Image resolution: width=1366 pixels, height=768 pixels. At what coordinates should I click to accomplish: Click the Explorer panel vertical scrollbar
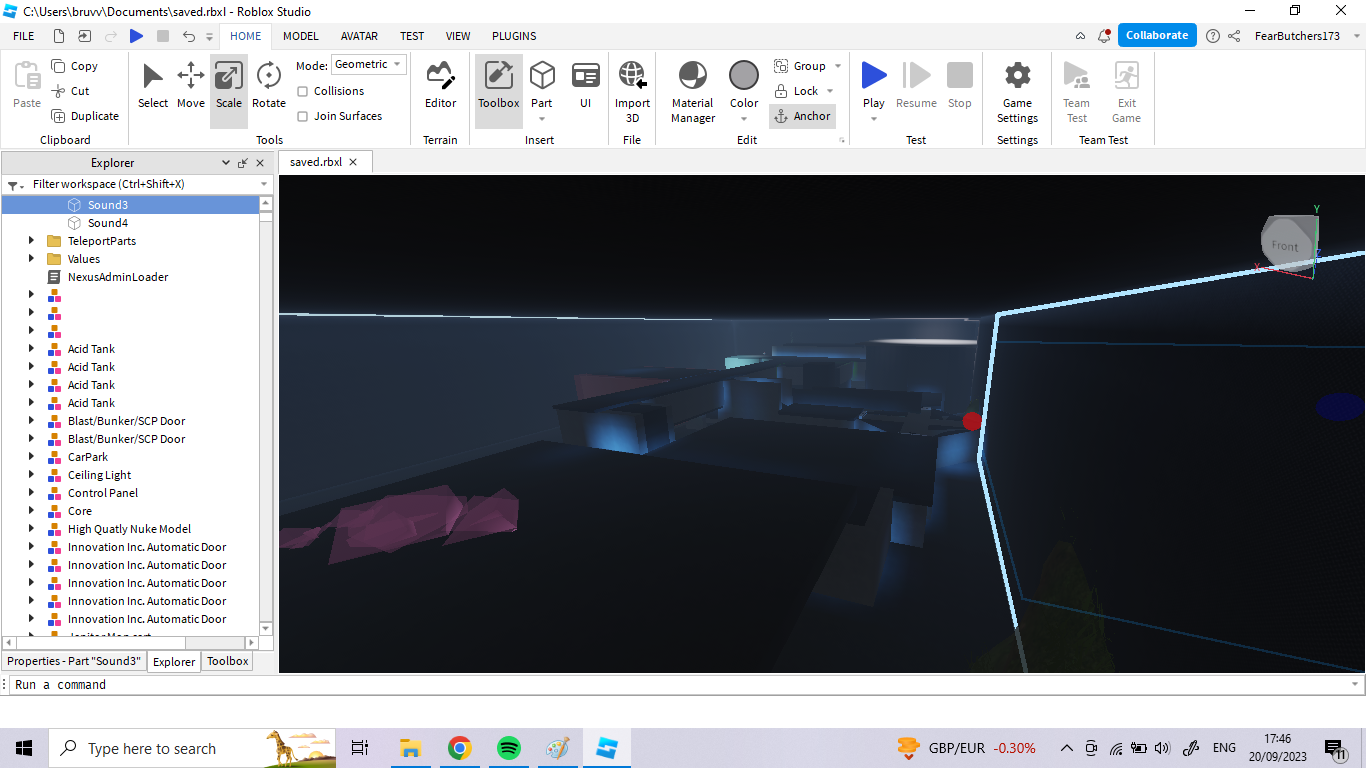(x=266, y=415)
